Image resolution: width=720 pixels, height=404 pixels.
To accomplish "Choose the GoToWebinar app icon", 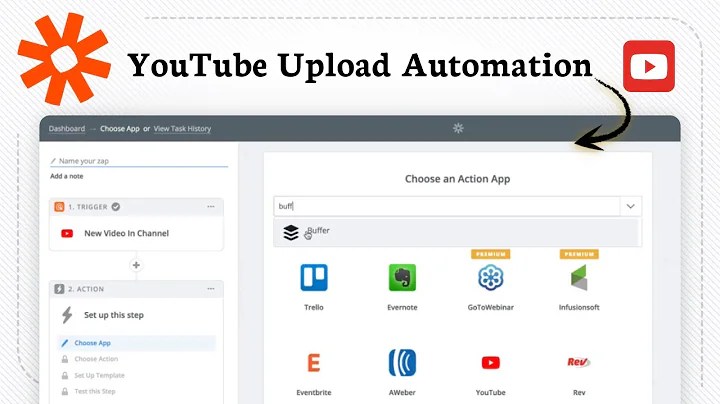I will click(490, 277).
